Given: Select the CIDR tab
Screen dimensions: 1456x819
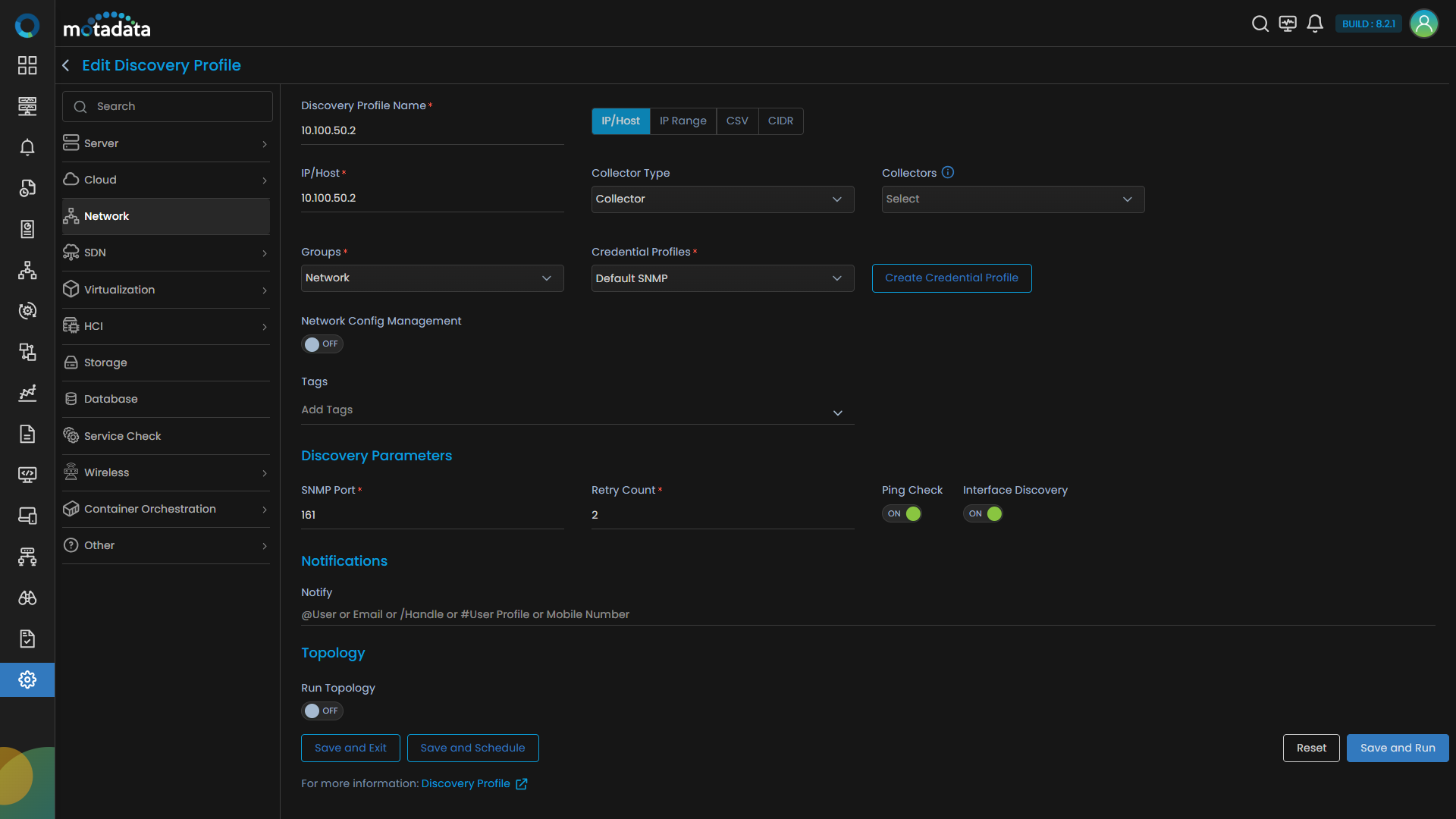Looking at the screenshot, I should pyautogui.click(x=780, y=121).
